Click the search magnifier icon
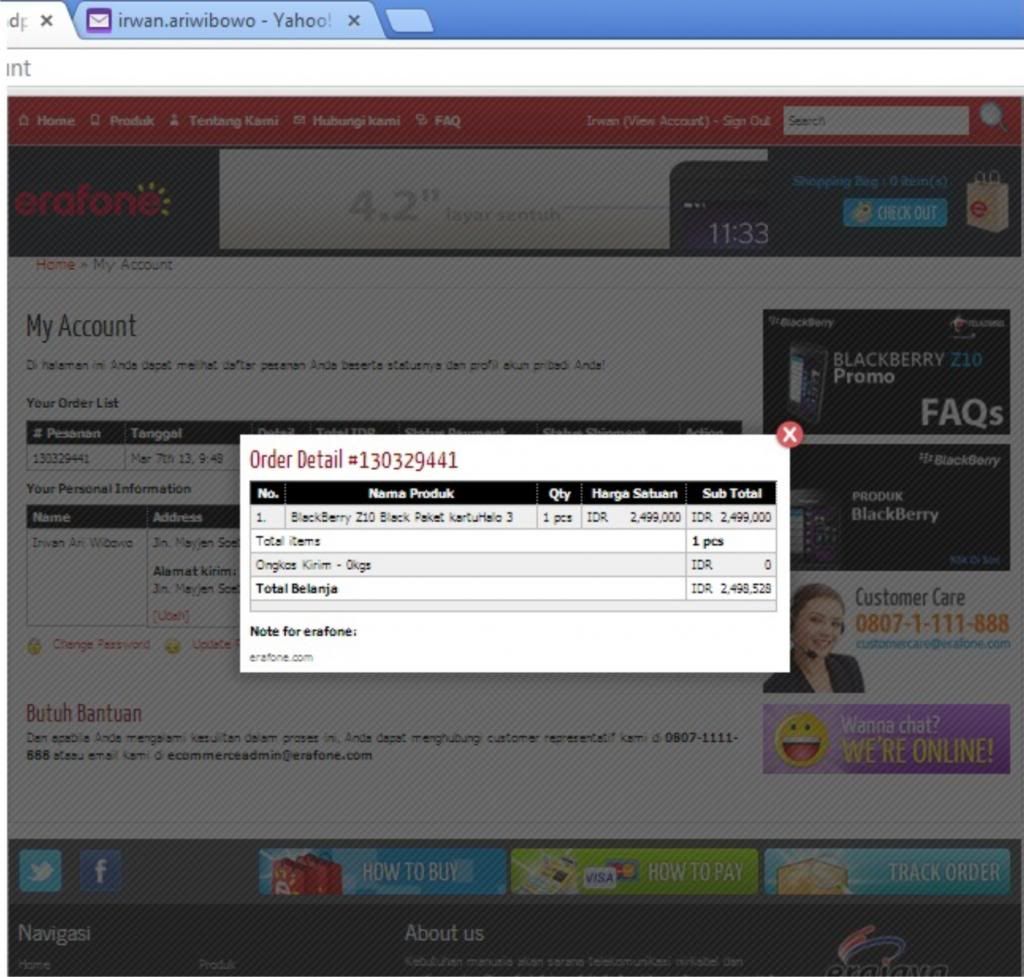 pos(994,118)
